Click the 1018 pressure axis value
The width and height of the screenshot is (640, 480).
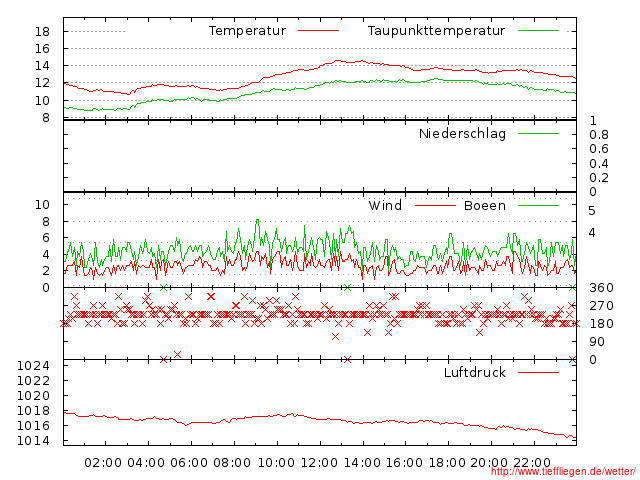[x=33, y=411]
